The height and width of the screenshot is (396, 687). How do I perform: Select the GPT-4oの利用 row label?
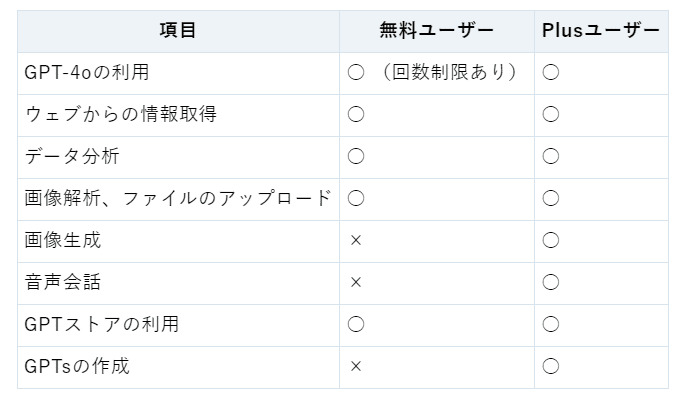(87, 72)
